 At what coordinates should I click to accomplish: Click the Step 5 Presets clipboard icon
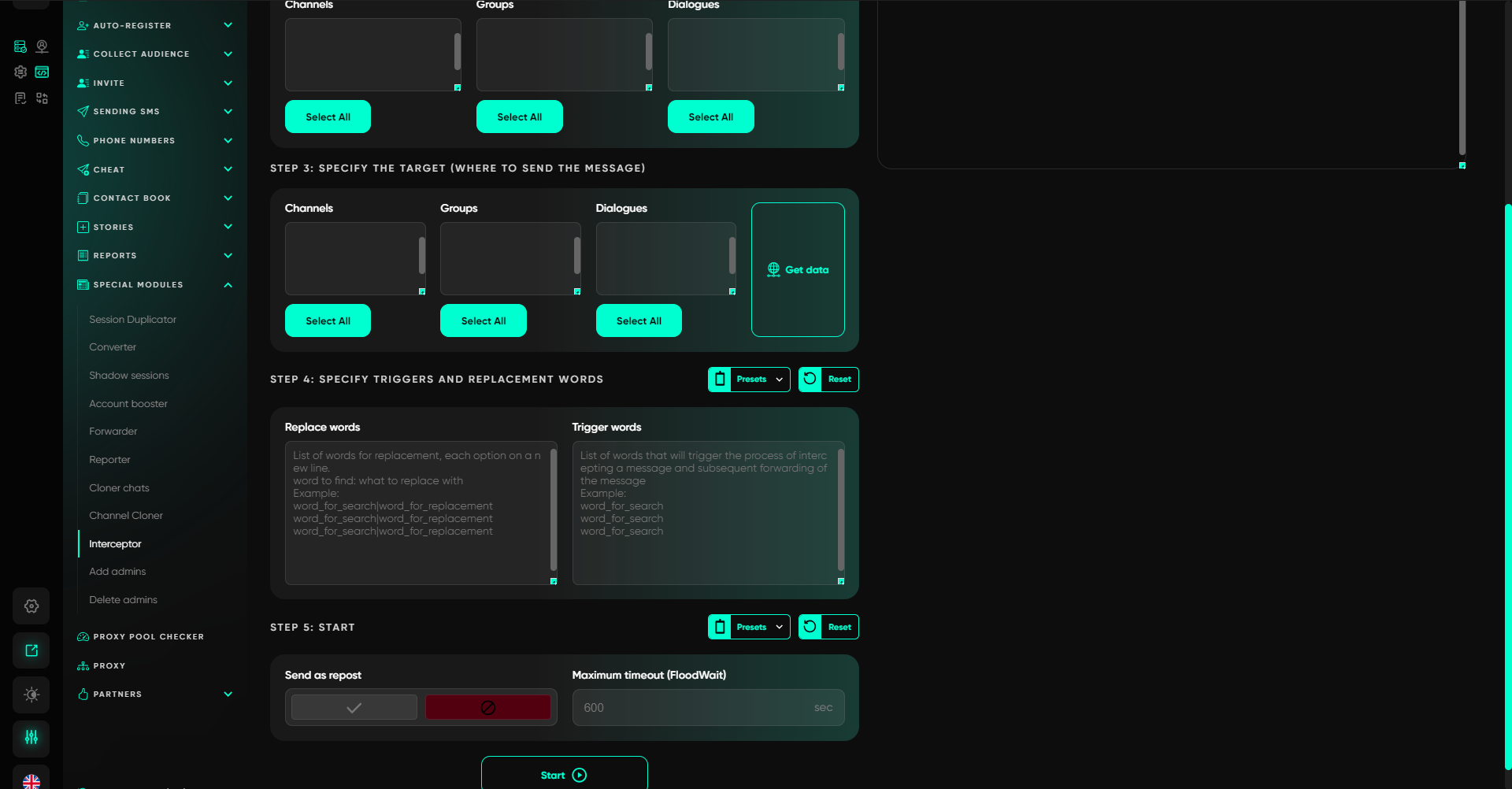[x=720, y=628]
